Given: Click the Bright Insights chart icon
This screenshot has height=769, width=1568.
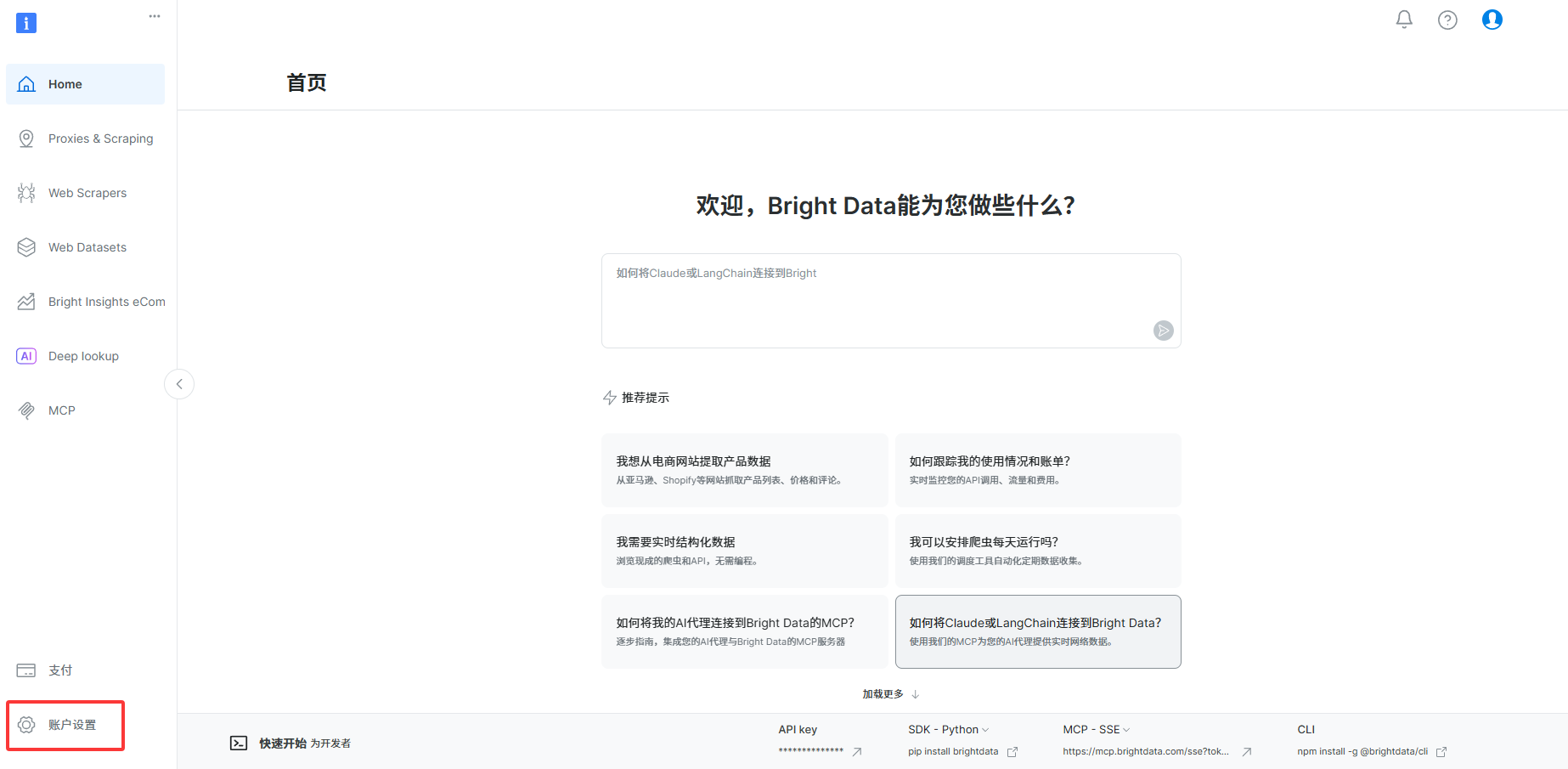Looking at the screenshot, I should click(26, 302).
